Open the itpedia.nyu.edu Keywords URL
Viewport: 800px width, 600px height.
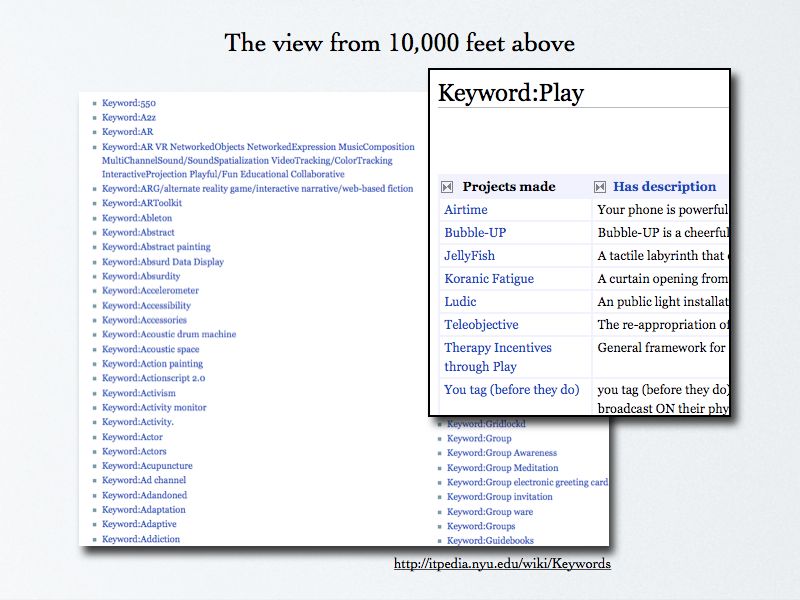502,564
